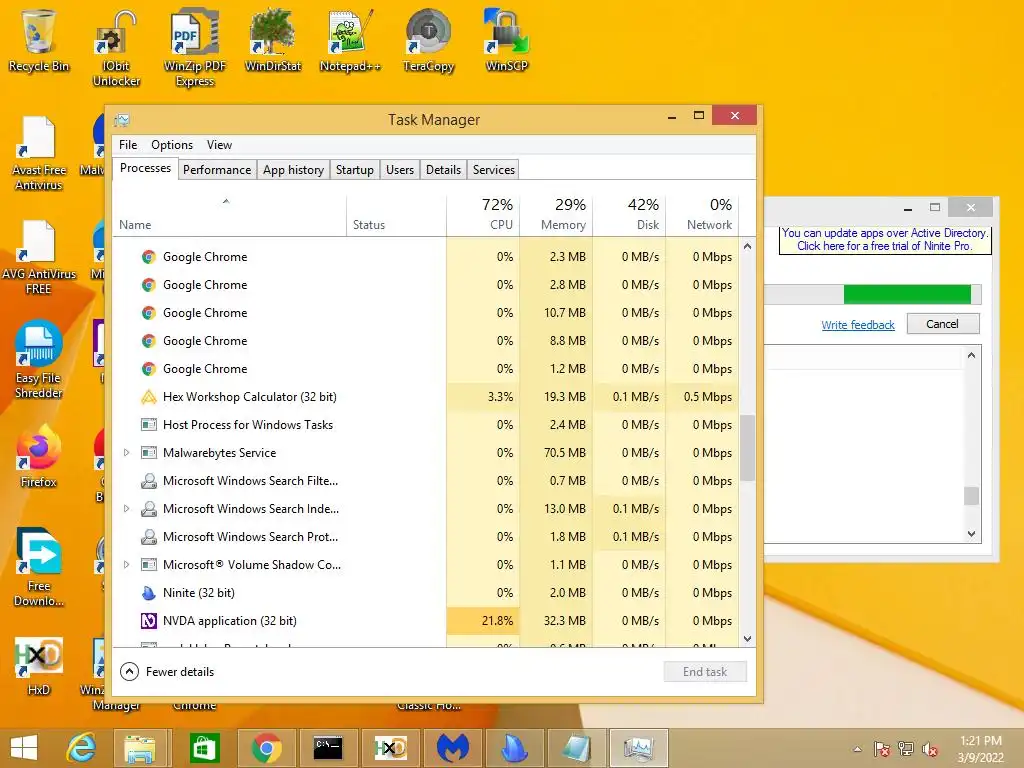Open the TeraCopy desktop shortcut
The width and height of the screenshot is (1024, 768).
point(428,39)
